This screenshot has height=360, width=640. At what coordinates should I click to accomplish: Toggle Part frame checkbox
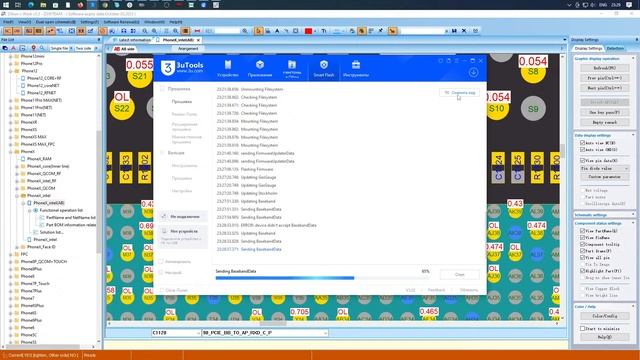pos(582,251)
